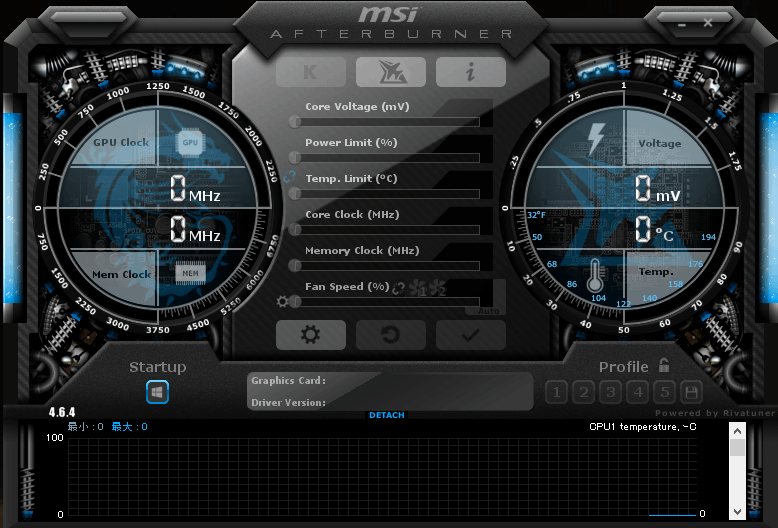Click the Power Limit slider handle
Image resolution: width=778 pixels, height=528 pixels.
coord(295,158)
